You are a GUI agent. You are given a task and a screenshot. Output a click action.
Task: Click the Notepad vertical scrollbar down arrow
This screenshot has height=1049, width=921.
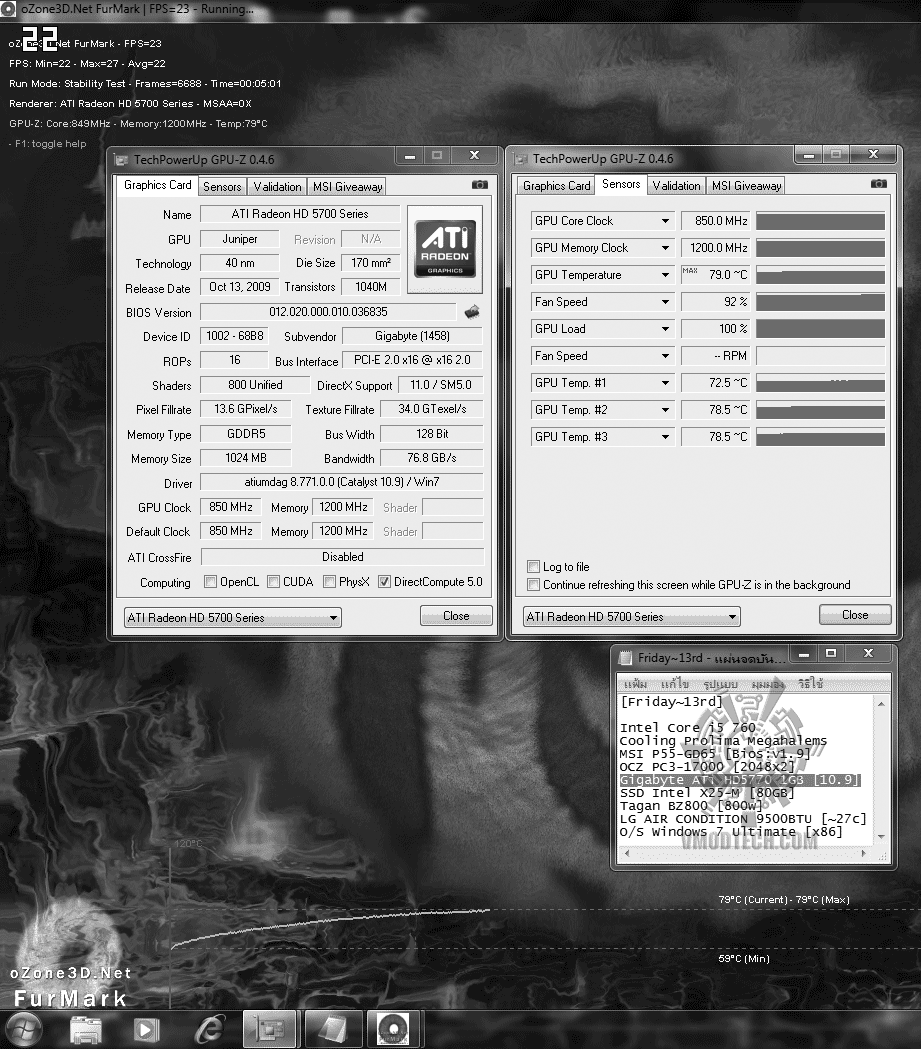(x=882, y=836)
